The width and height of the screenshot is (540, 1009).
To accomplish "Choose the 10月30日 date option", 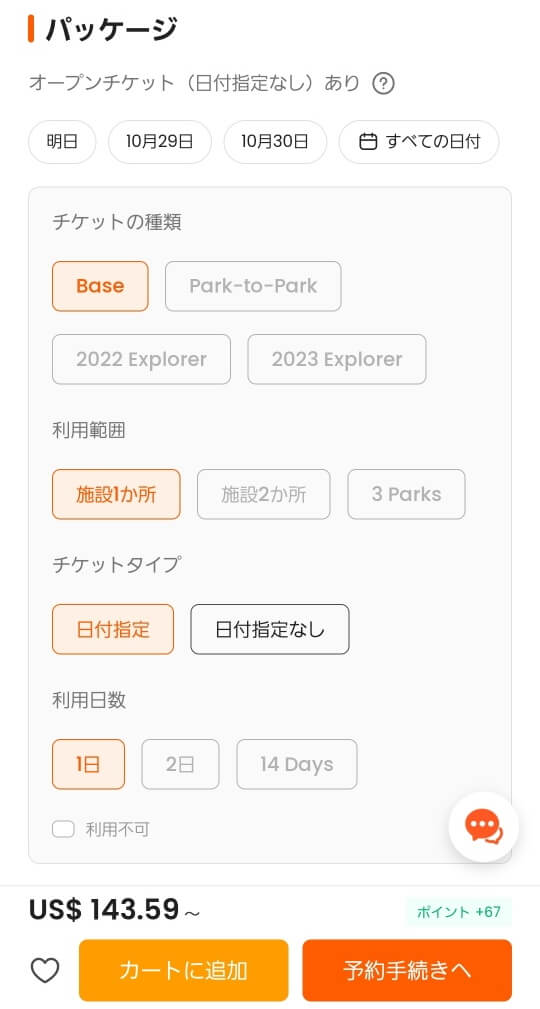I will click(275, 142).
